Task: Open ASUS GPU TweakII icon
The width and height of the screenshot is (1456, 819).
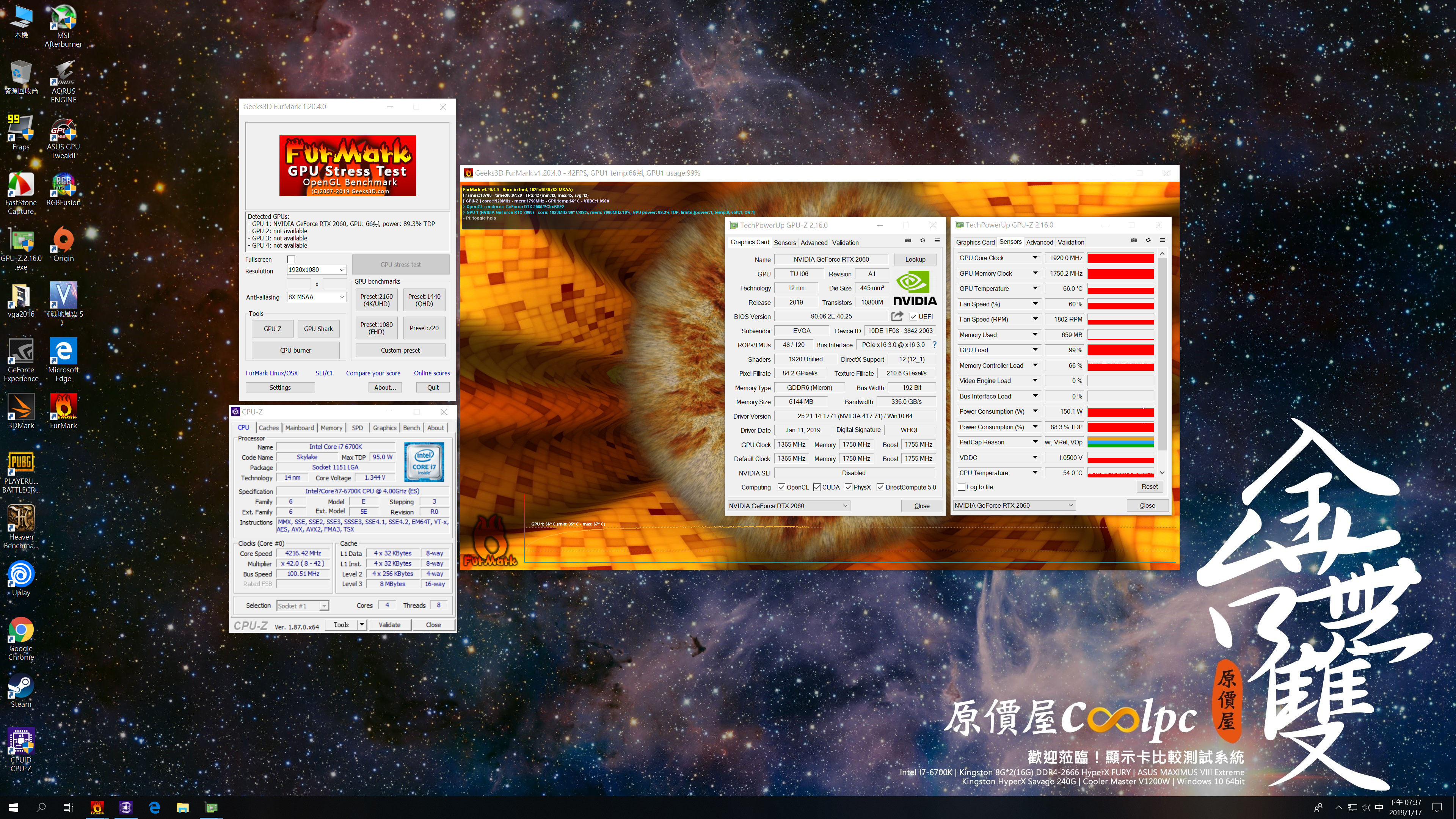Action: point(63,137)
